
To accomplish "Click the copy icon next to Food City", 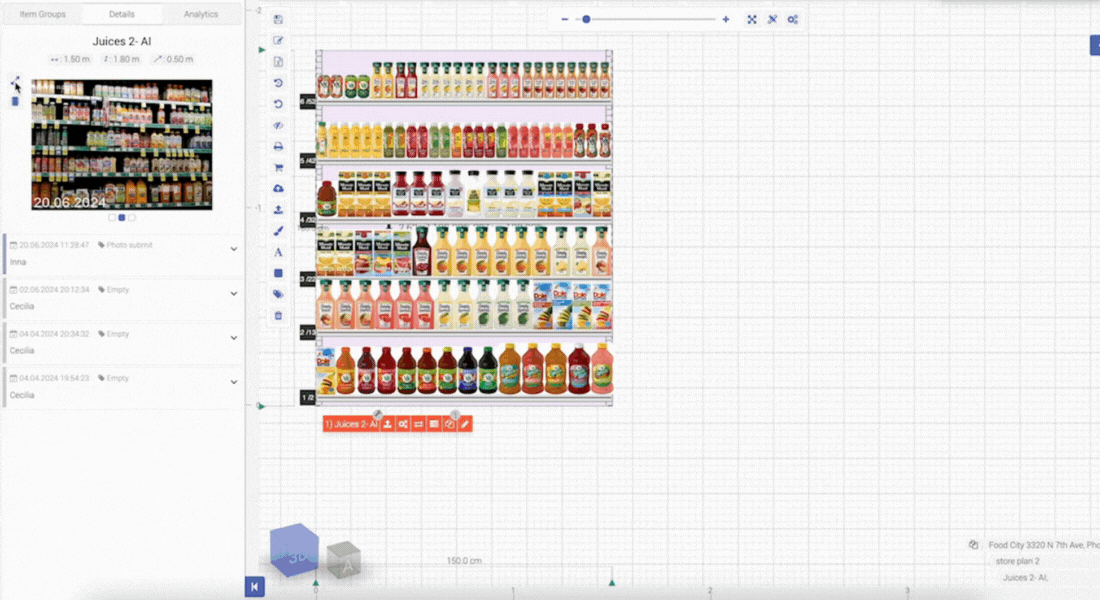I will [974, 545].
